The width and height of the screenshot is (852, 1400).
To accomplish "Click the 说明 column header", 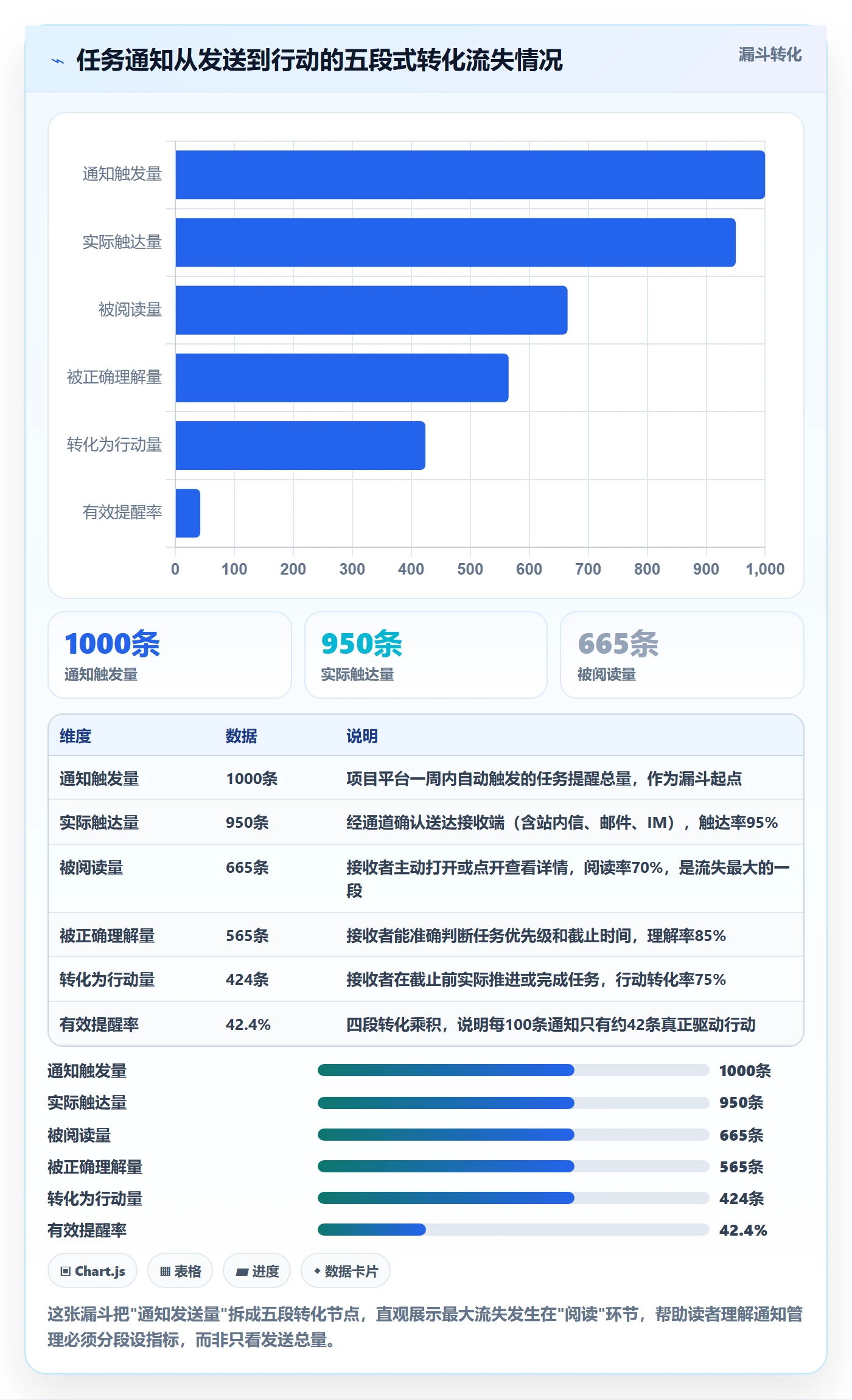I will [362, 736].
